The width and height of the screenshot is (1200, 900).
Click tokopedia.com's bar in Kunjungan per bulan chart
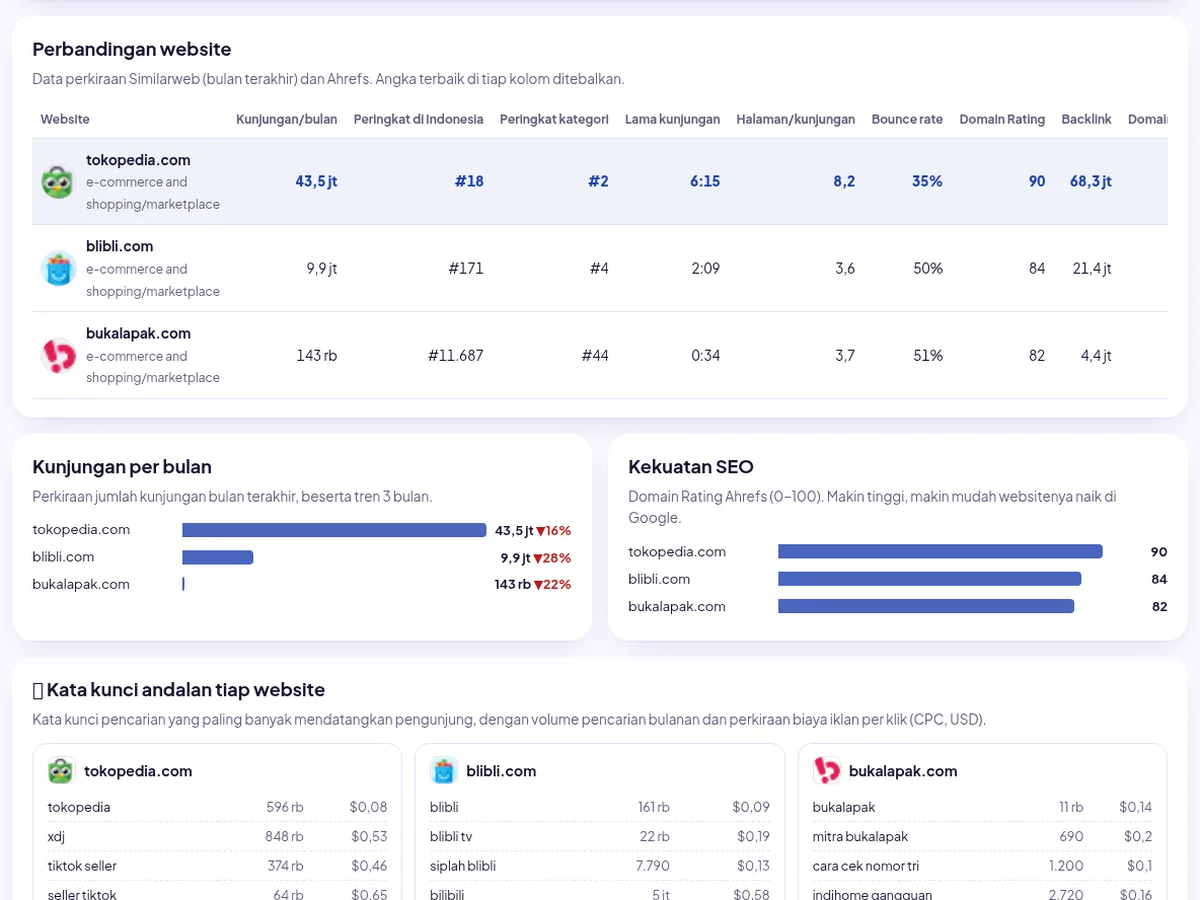[x=334, y=530]
